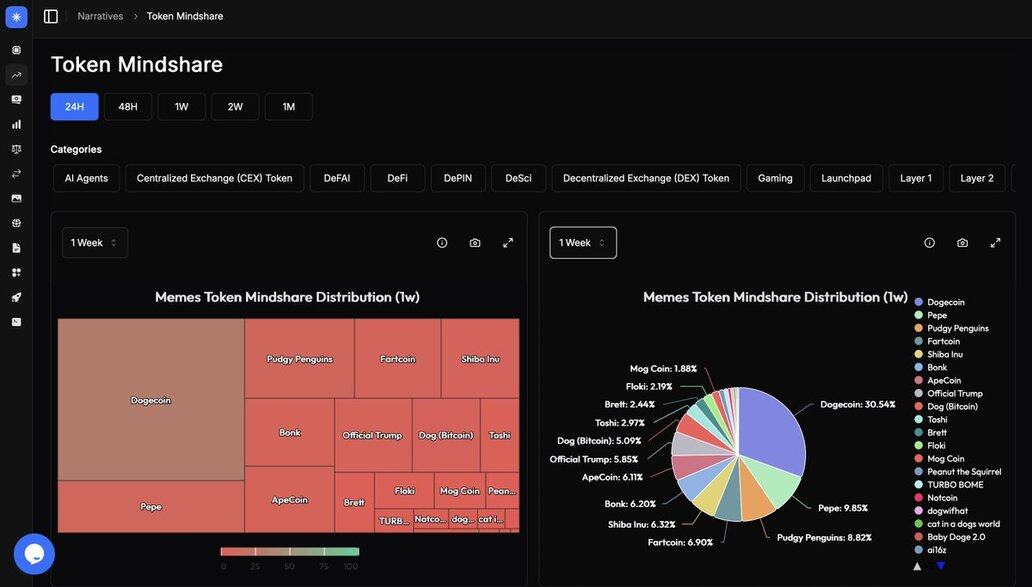Screen dimensions: 1032x587
Task: Open the chip icon in sidebar
Action: click(x=16, y=50)
